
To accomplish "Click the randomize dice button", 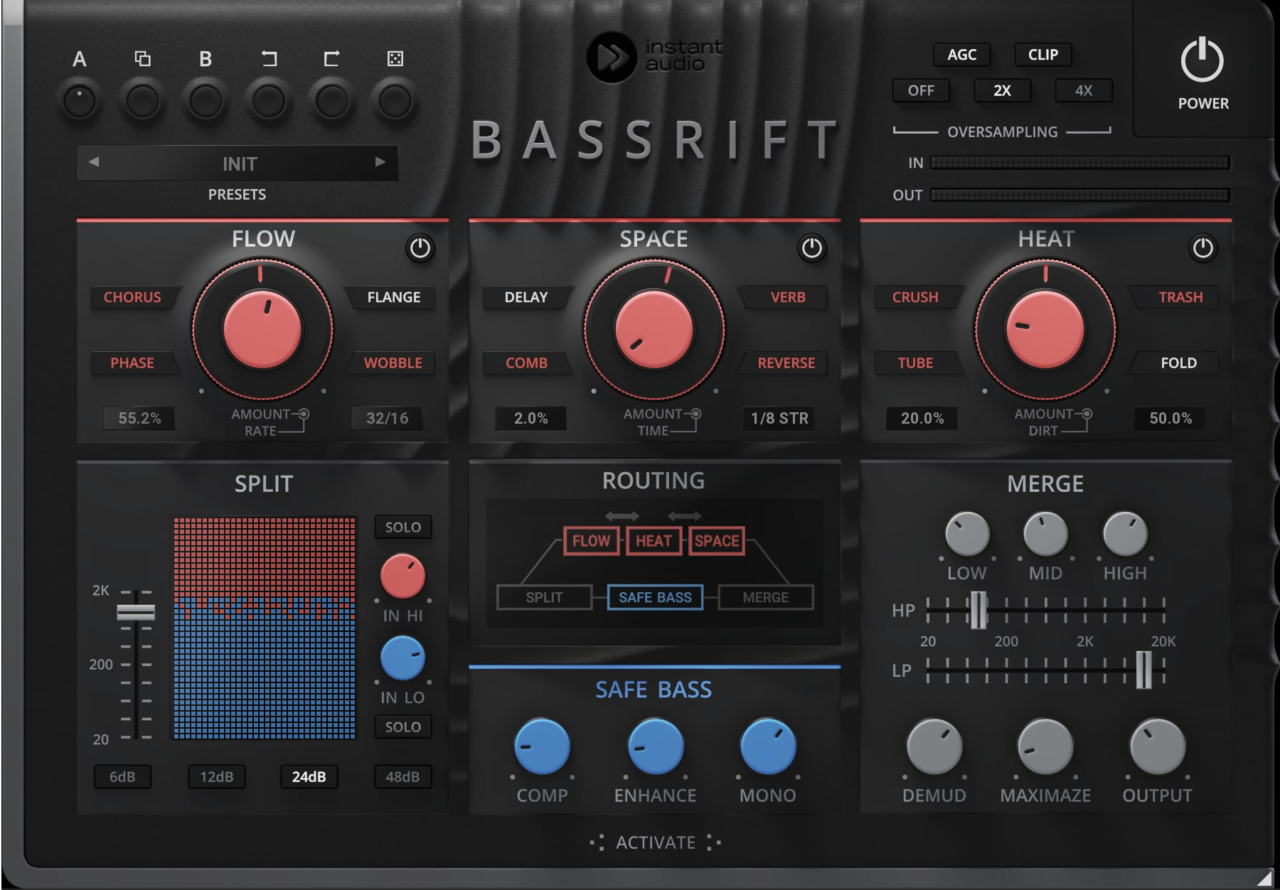I will coord(394,101).
